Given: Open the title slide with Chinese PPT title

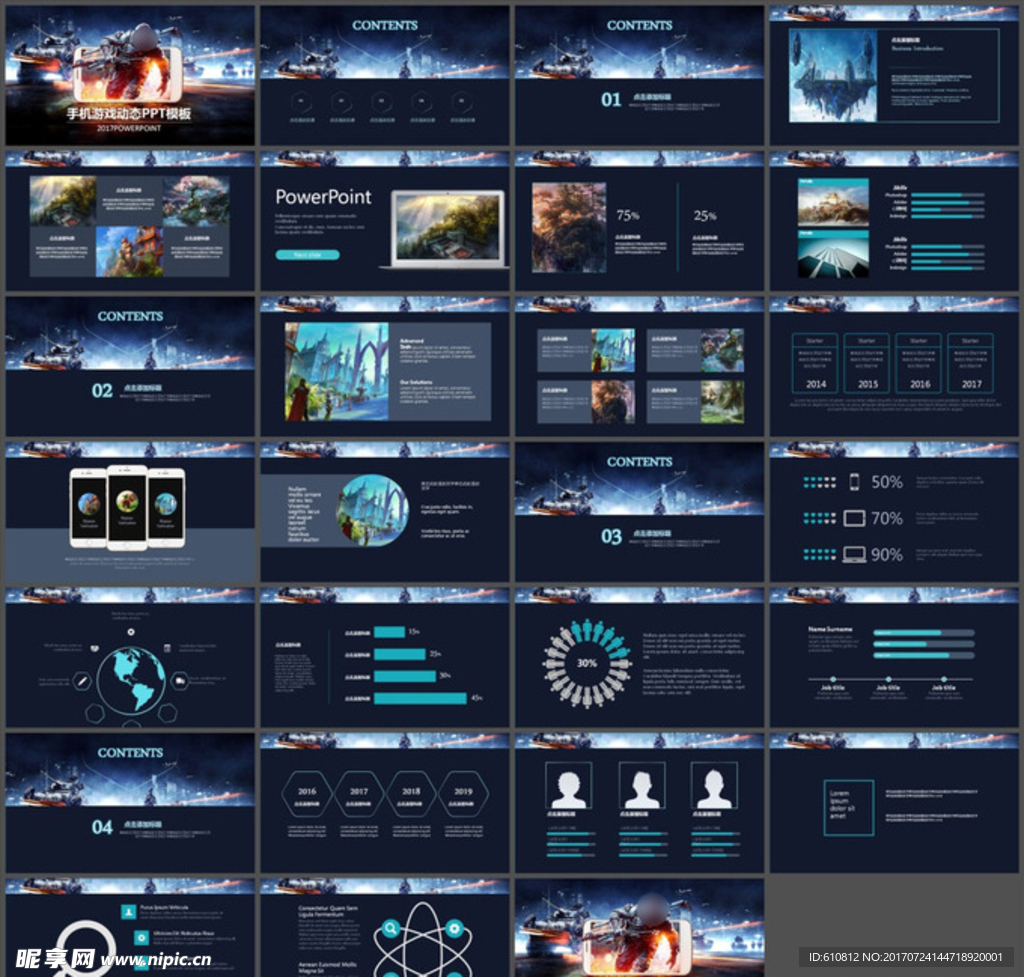Looking at the screenshot, I should coord(130,76).
